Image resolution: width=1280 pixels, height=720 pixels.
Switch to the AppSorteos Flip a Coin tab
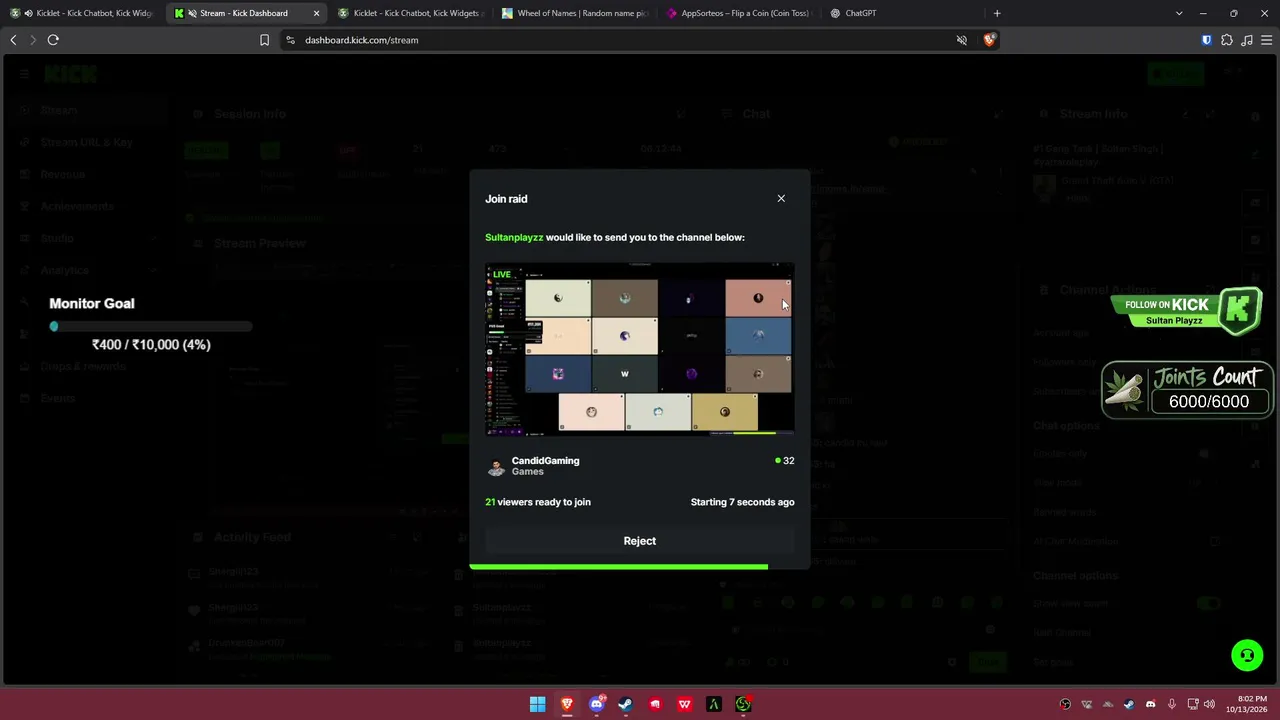[x=738, y=13]
